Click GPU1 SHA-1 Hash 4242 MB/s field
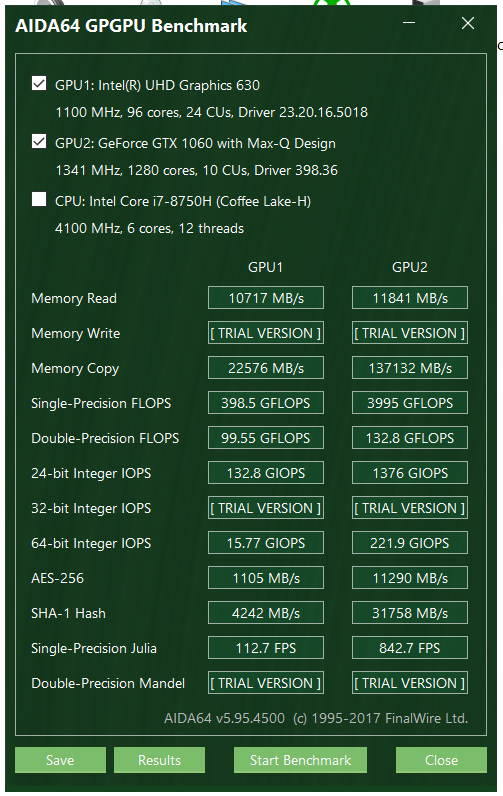 click(x=266, y=613)
